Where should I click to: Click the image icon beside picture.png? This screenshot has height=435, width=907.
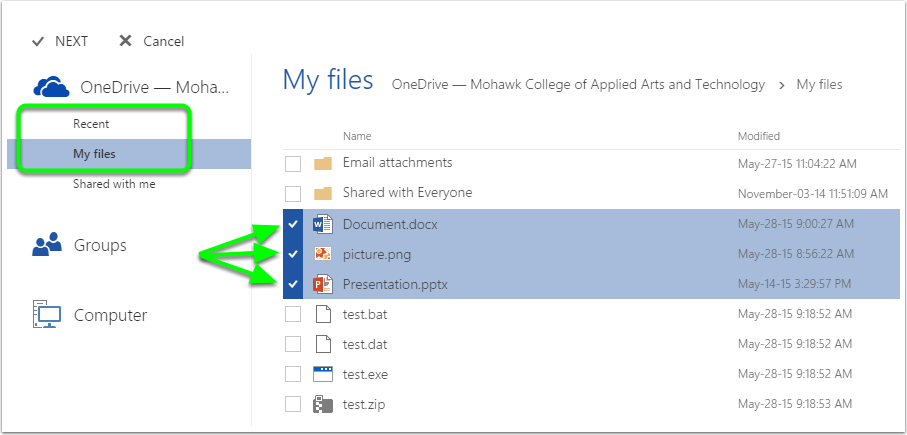tap(323, 255)
